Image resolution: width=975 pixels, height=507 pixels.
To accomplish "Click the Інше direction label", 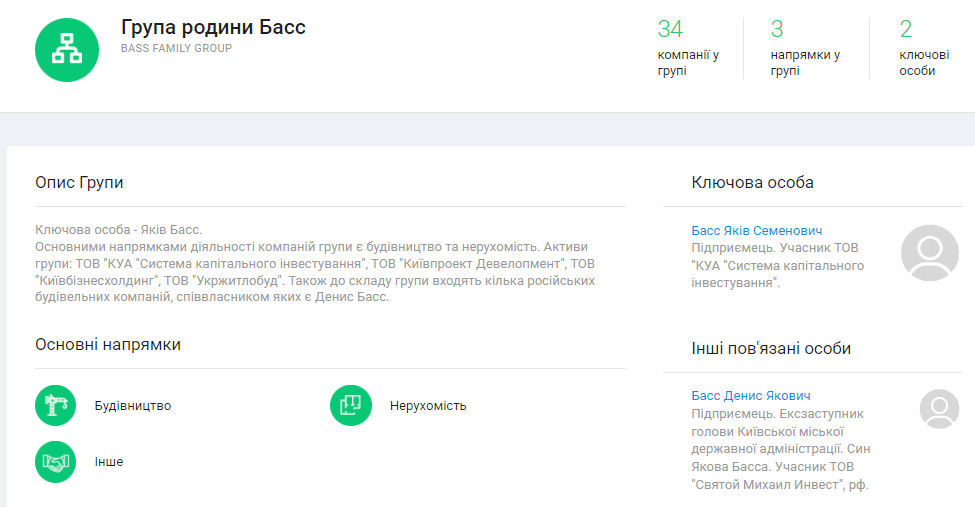I will click(x=109, y=462).
